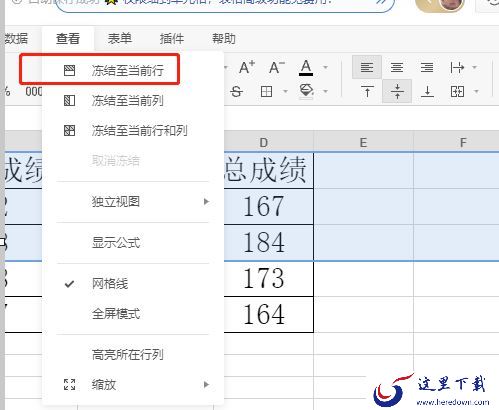
Task: Align text left in toolbar
Action: click(x=367, y=67)
